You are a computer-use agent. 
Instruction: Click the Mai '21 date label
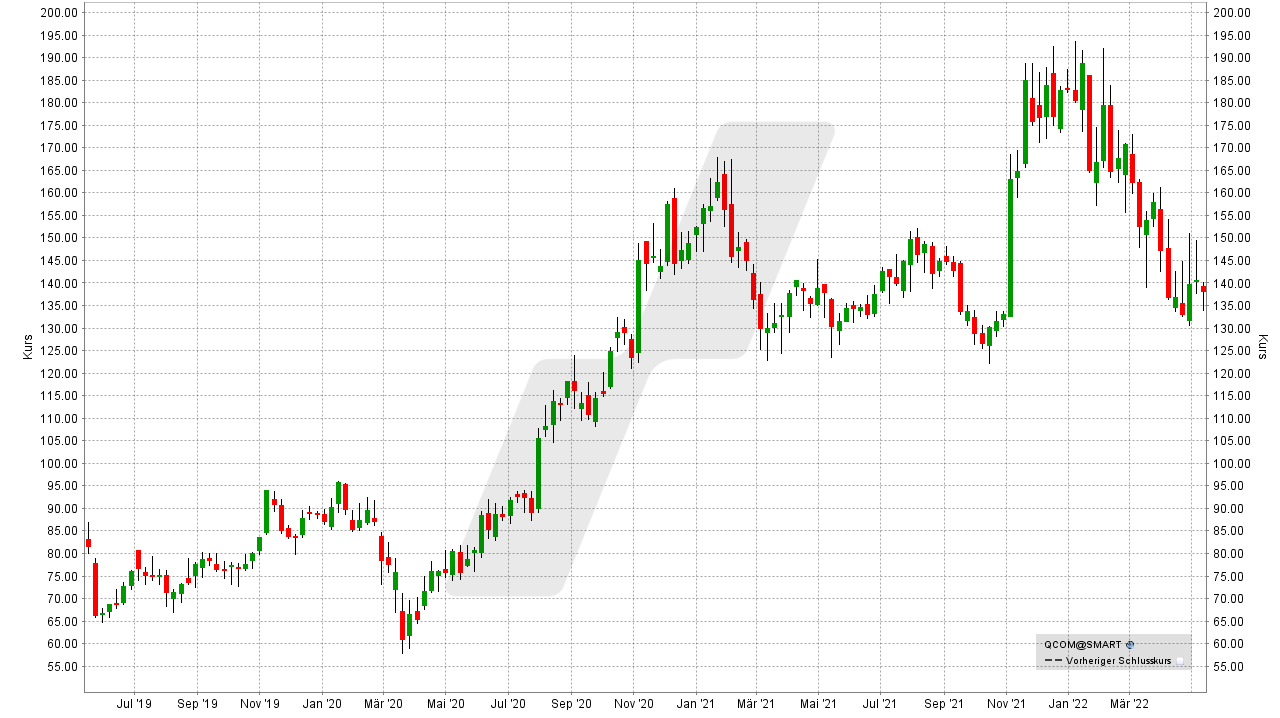(818, 704)
